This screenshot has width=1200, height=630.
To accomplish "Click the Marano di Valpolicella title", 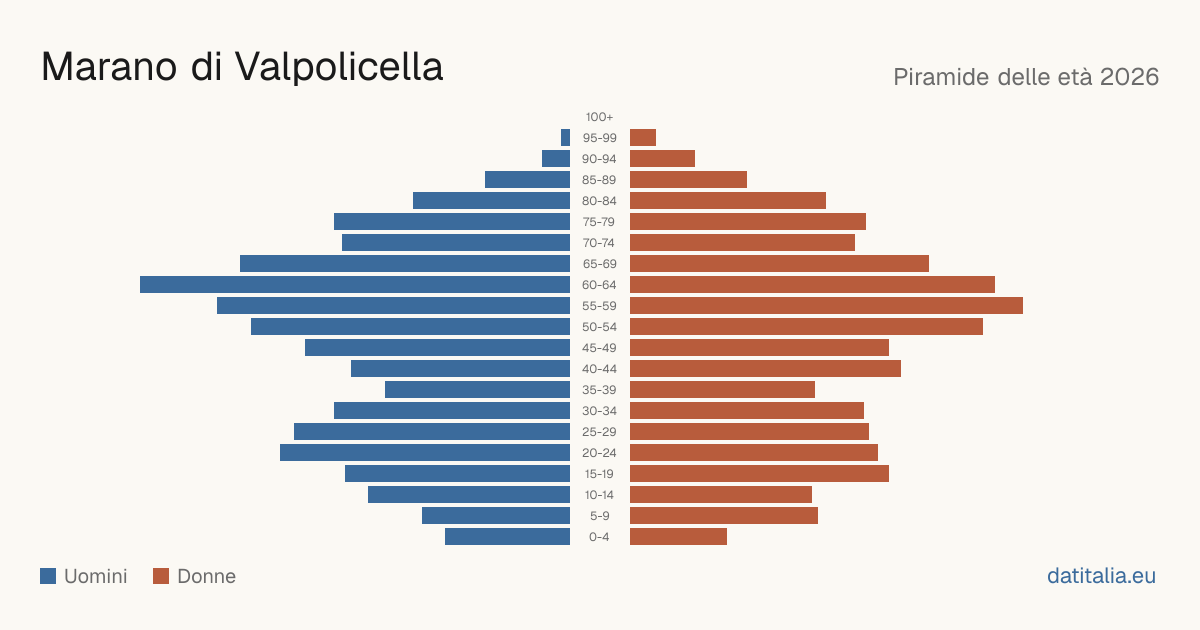I will pyautogui.click(x=242, y=67).
